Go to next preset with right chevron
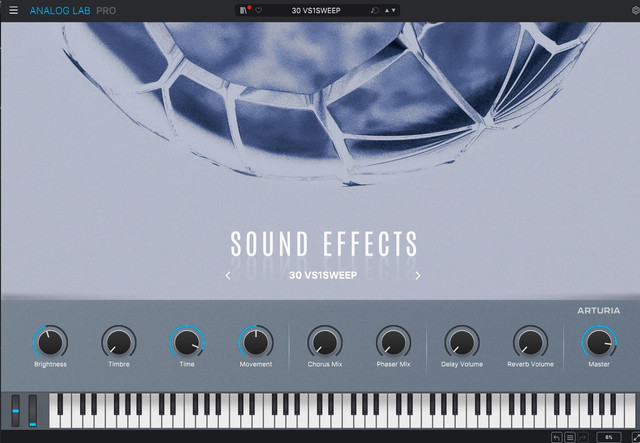 point(418,276)
